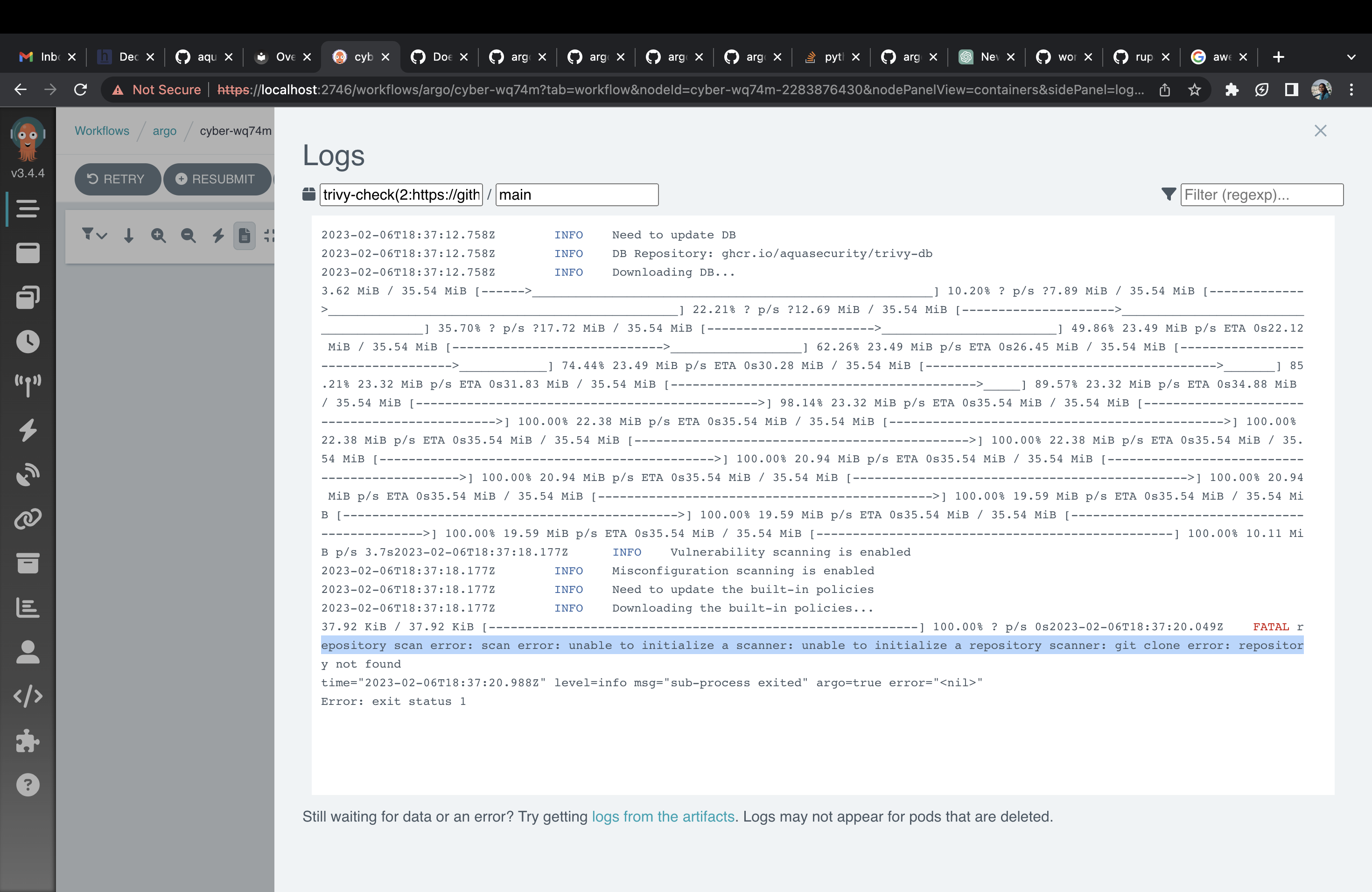Screen dimensions: 1372x892
Task: Click the argo breadcrumb link
Action: [x=164, y=131]
